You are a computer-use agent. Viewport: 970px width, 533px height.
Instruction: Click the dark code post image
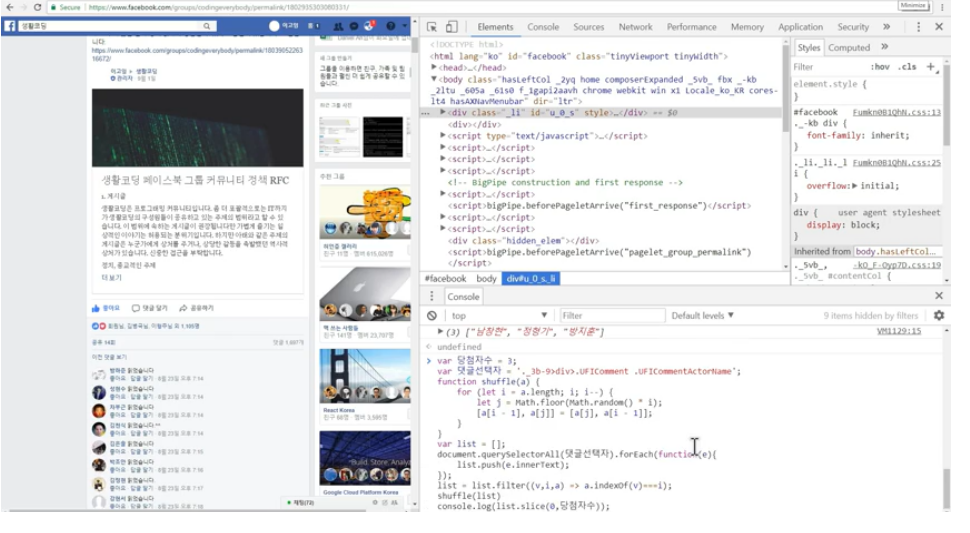pyautogui.click(x=197, y=127)
